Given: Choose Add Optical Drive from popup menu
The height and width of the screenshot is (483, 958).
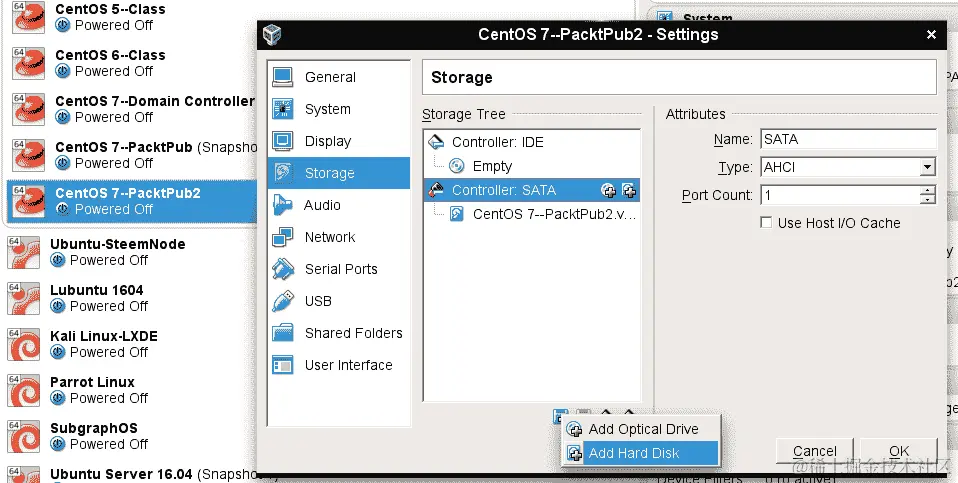Looking at the screenshot, I should coord(640,429).
